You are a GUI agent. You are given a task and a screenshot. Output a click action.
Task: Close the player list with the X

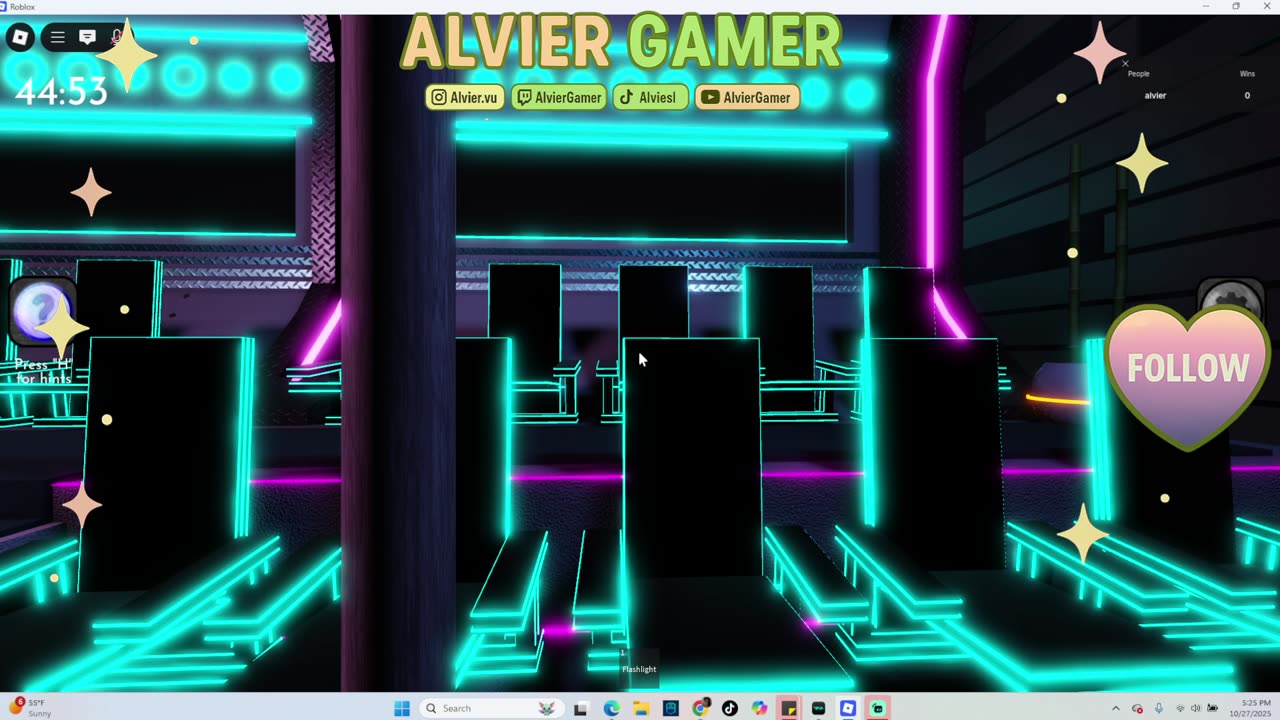(1125, 63)
